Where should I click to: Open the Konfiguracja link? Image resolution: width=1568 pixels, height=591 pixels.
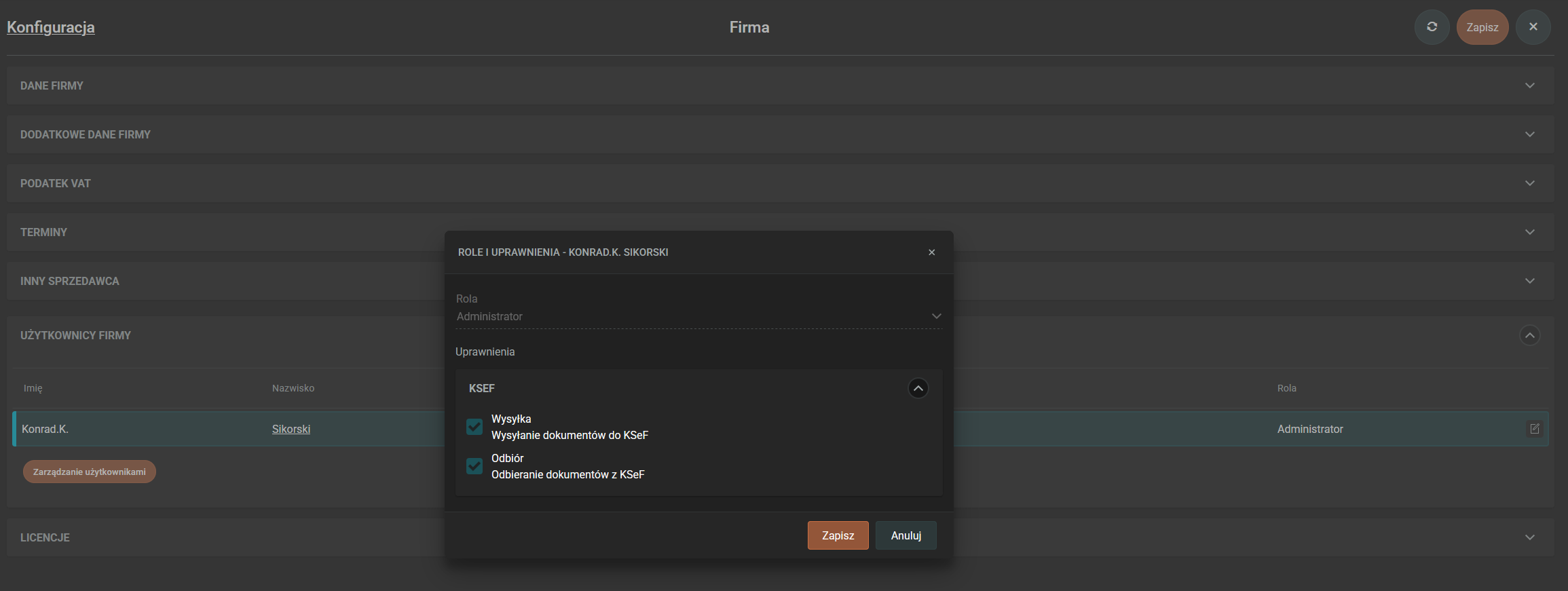click(x=51, y=27)
